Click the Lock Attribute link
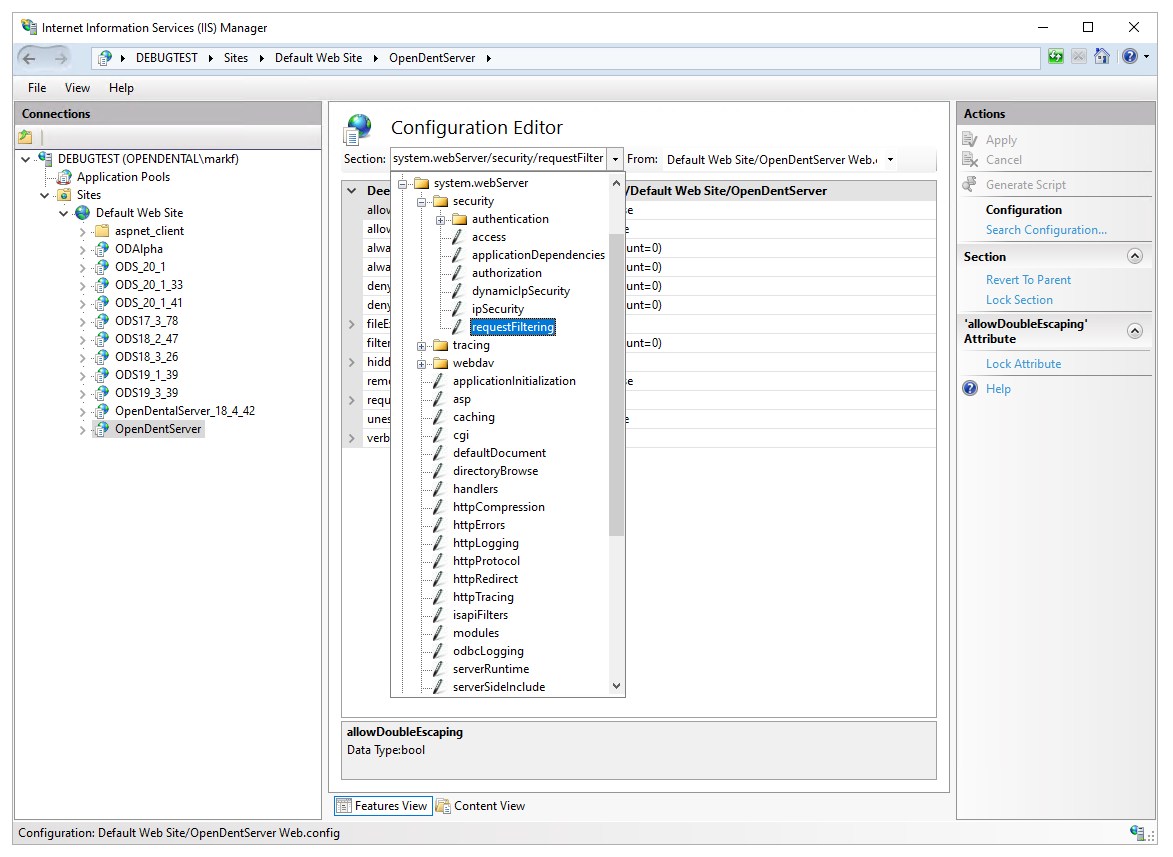Screen dimensions: 1173x857 click(1023, 363)
